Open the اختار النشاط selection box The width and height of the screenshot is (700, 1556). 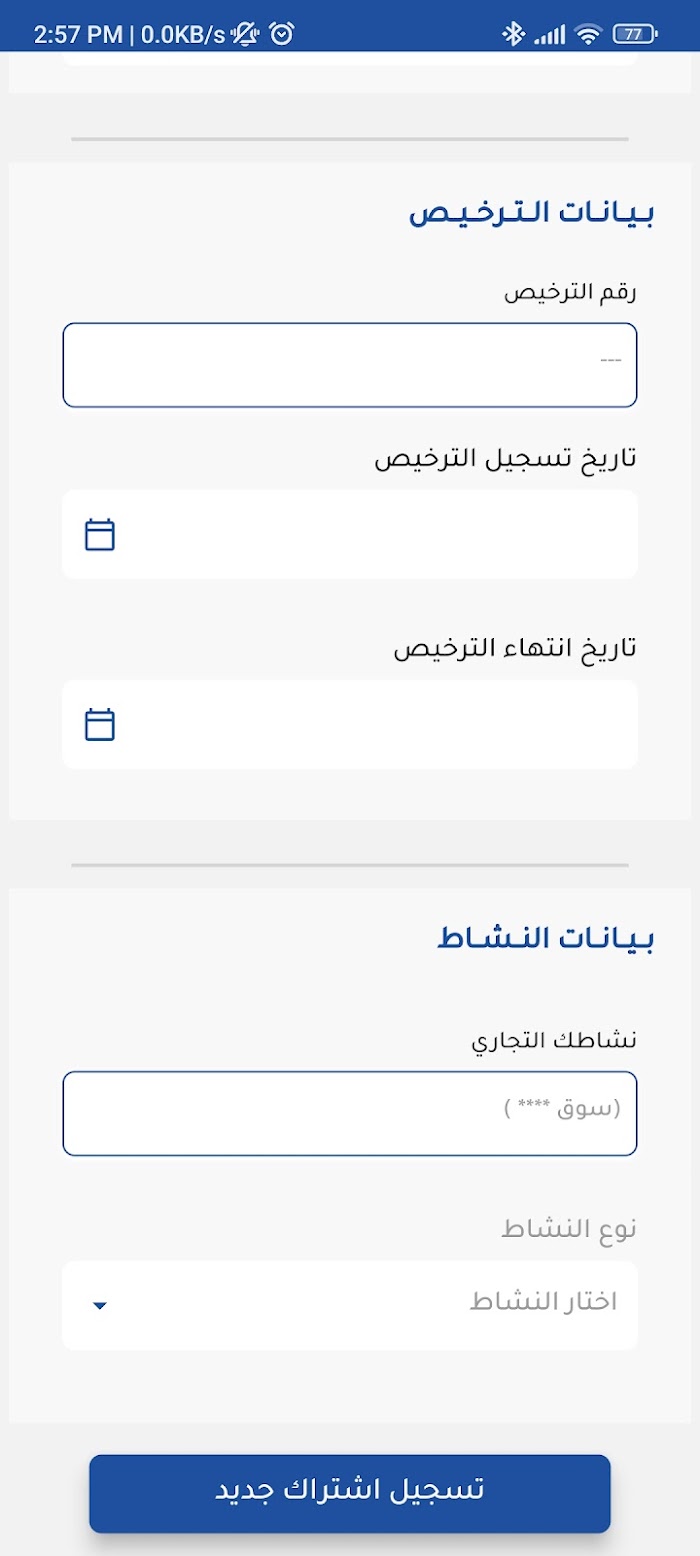350,1305
